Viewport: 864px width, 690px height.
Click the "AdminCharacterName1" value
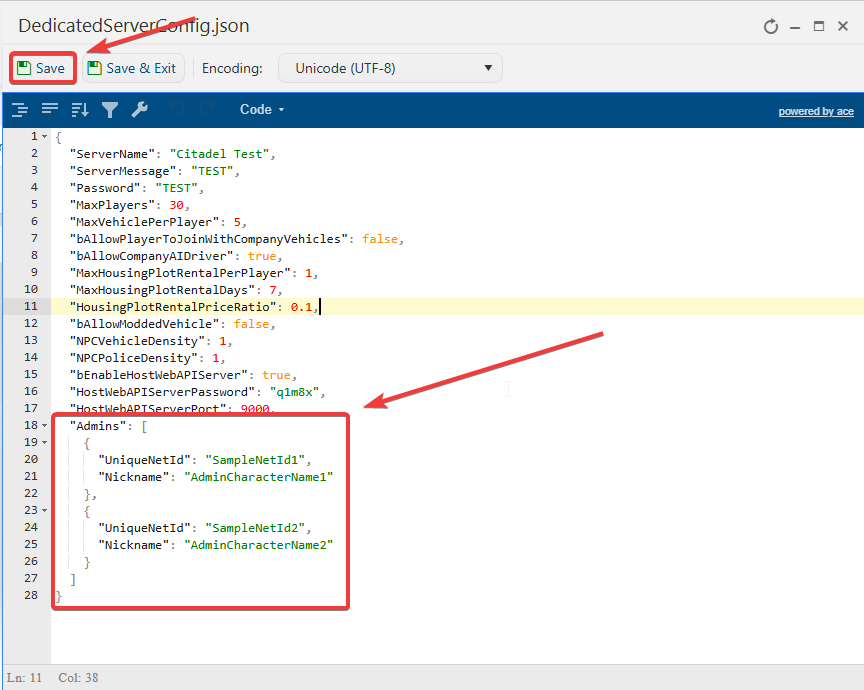[258, 477]
